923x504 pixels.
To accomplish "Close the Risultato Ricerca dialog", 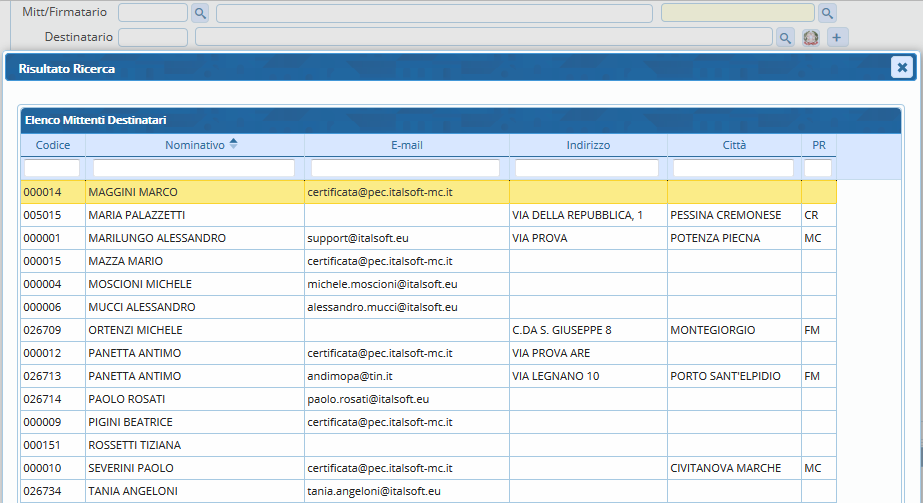I will click(x=901, y=68).
